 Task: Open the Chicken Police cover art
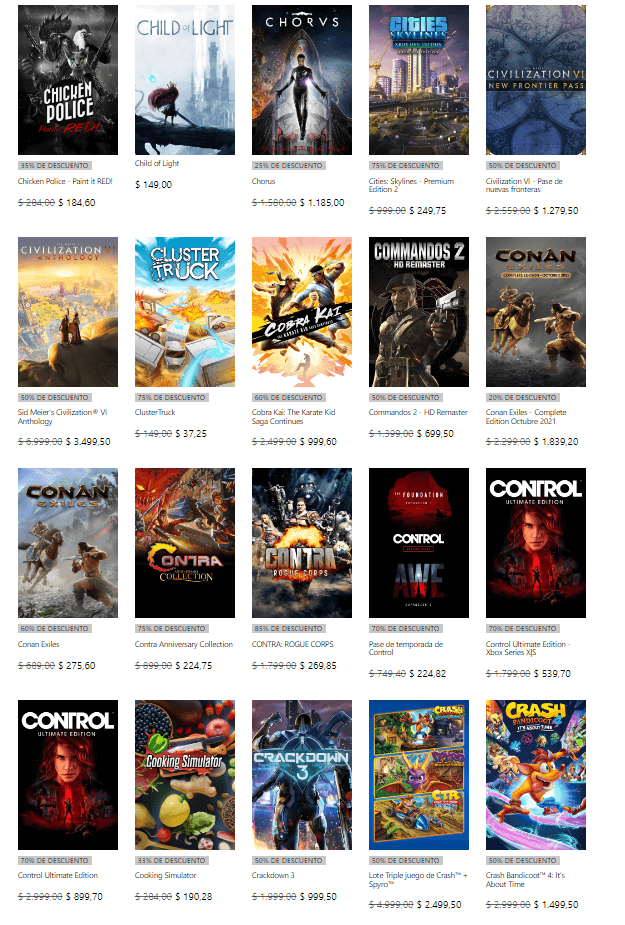point(68,80)
